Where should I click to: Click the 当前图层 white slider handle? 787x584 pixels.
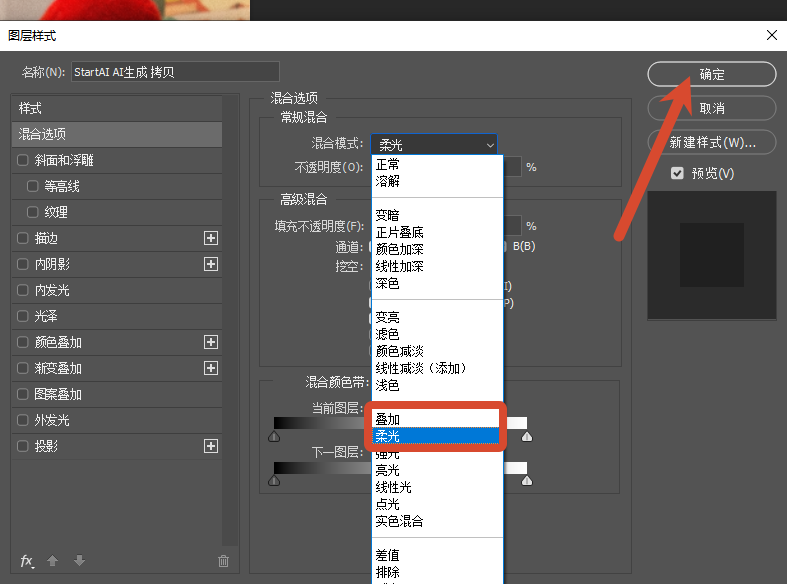[x=527, y=437]
